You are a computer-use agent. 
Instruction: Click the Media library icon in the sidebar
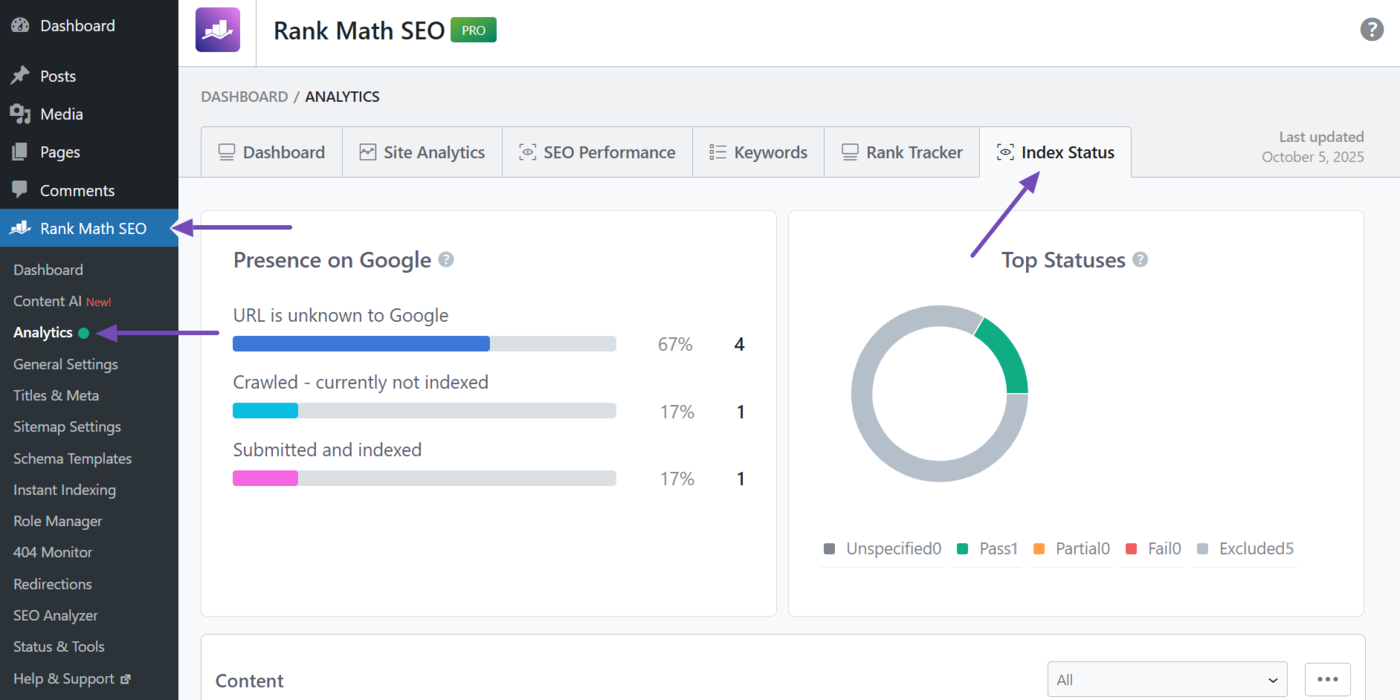(21, 114)
